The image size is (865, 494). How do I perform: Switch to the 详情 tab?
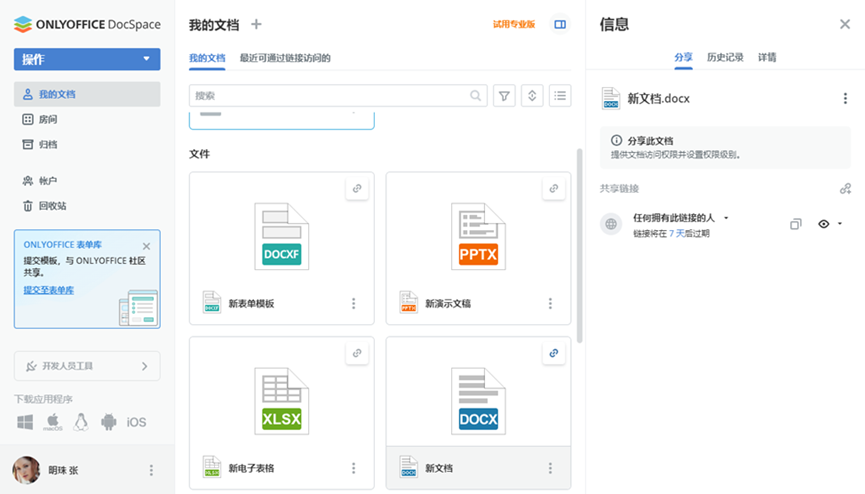pyautogui.click(x=767, y=57)
